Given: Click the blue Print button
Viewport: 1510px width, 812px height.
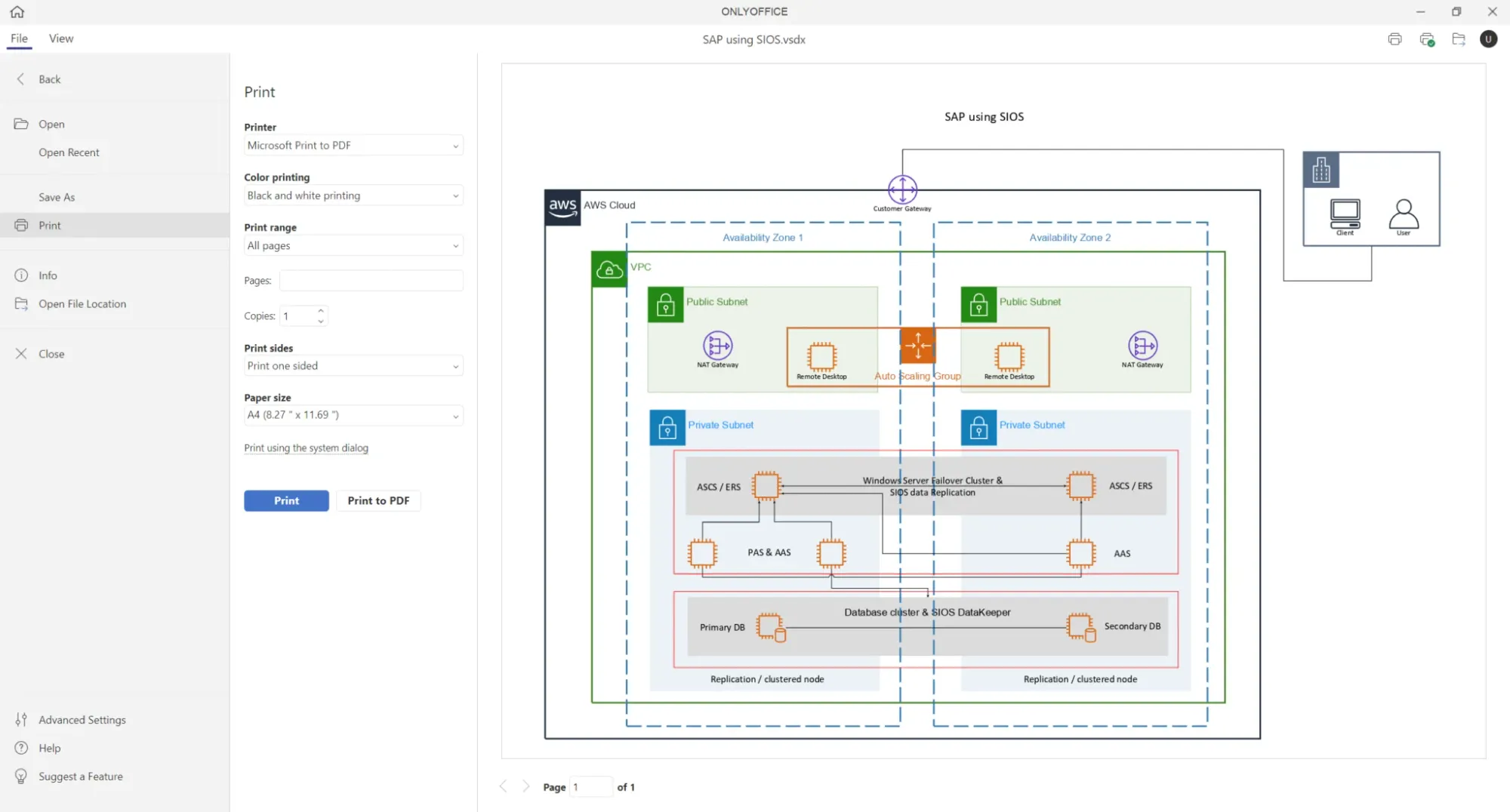Looking at the screenshot, I should (286, 500).
